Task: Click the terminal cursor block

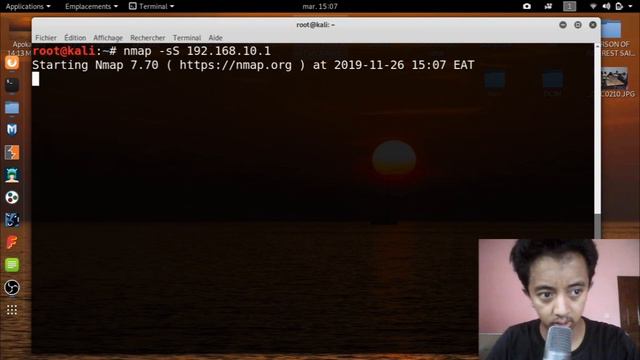Action: (36, 79)
